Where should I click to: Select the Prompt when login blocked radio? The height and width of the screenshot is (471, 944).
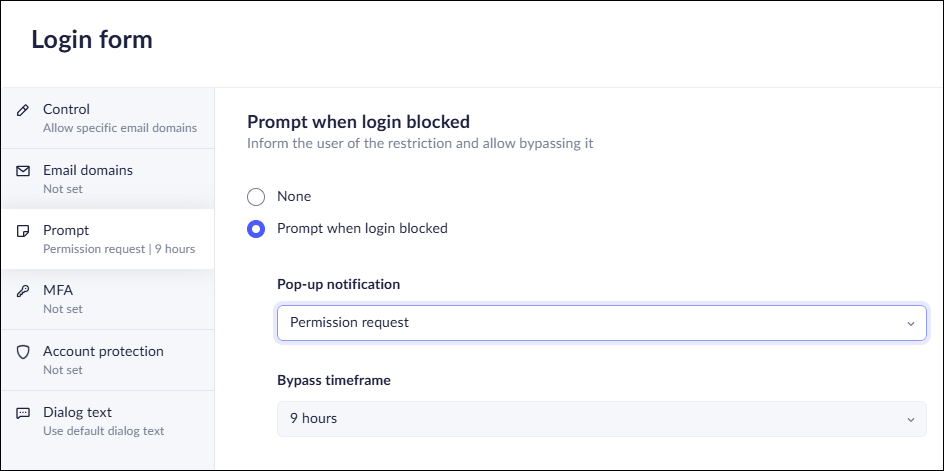(x=256, y=229)
